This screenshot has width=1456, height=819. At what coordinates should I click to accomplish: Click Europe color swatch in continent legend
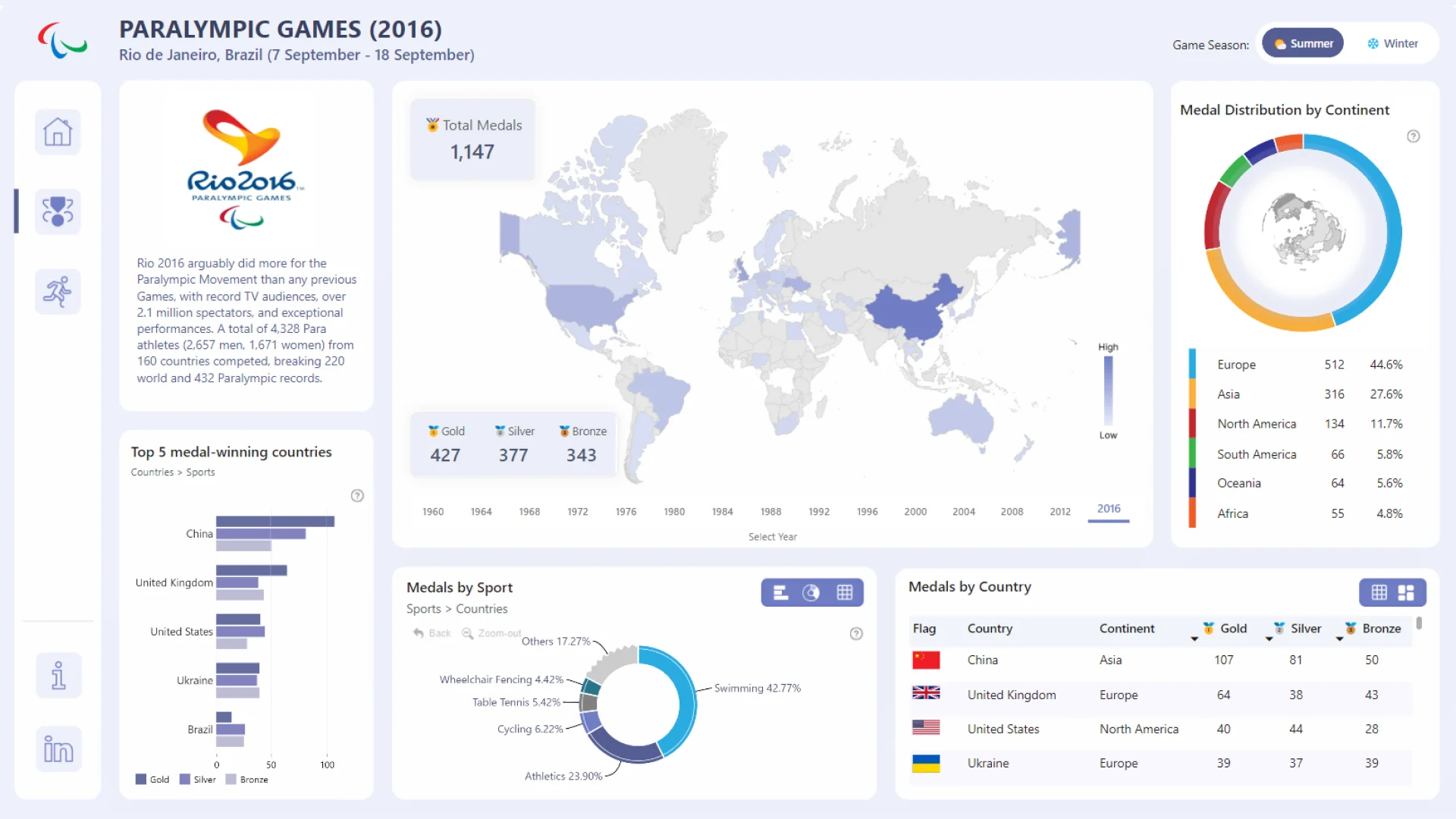[x=1192, y=363]
